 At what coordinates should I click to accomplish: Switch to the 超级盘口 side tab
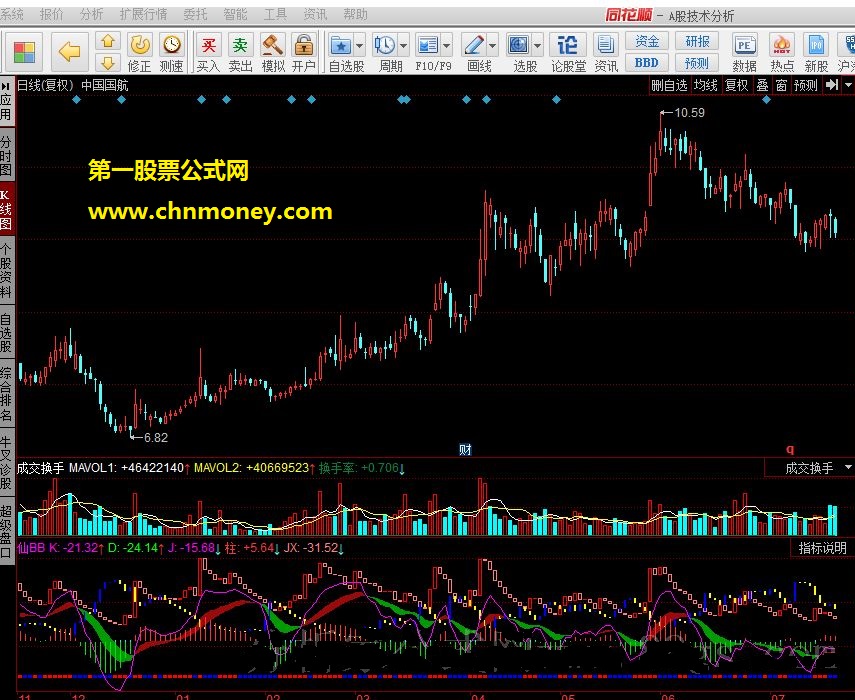pyautogui.click(x=6, y=532)
